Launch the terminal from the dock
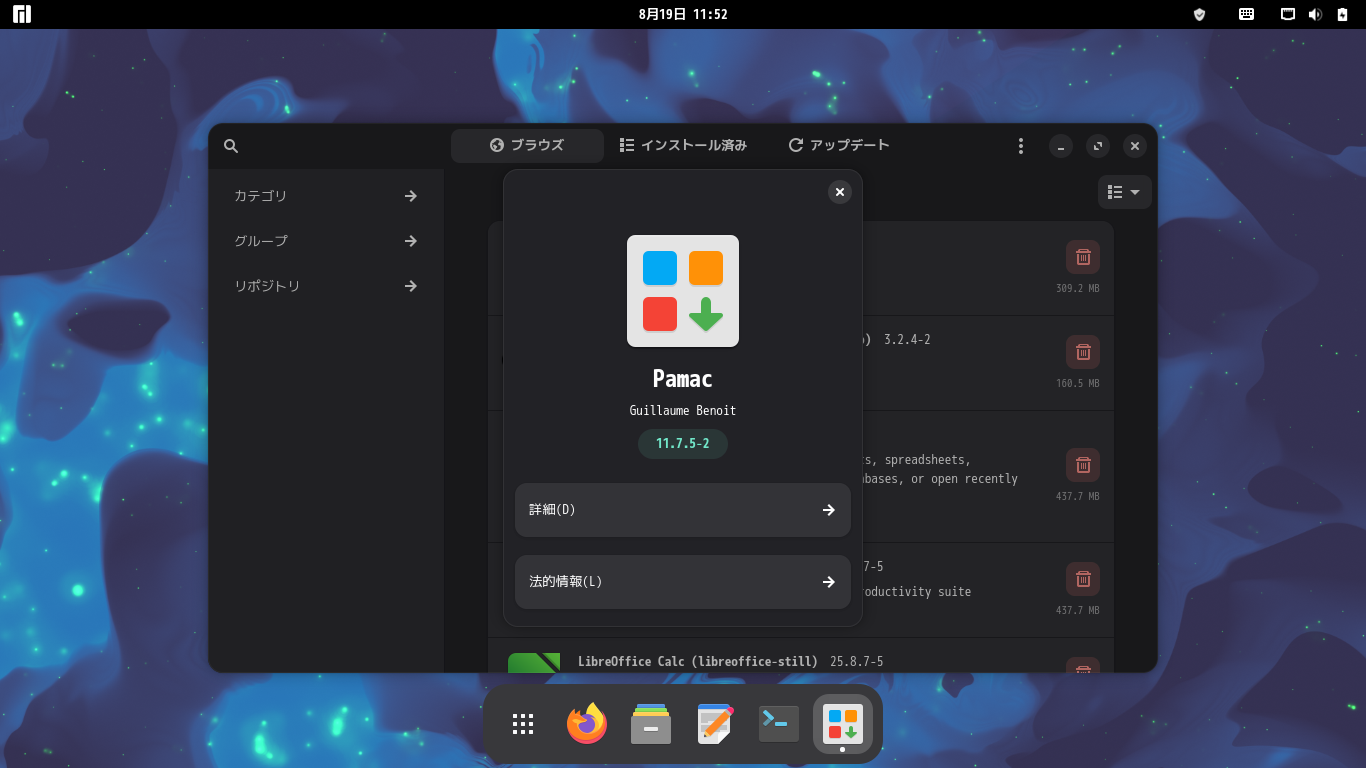The height and width of the screenshot is (768, 1366). tap(779, 724)
